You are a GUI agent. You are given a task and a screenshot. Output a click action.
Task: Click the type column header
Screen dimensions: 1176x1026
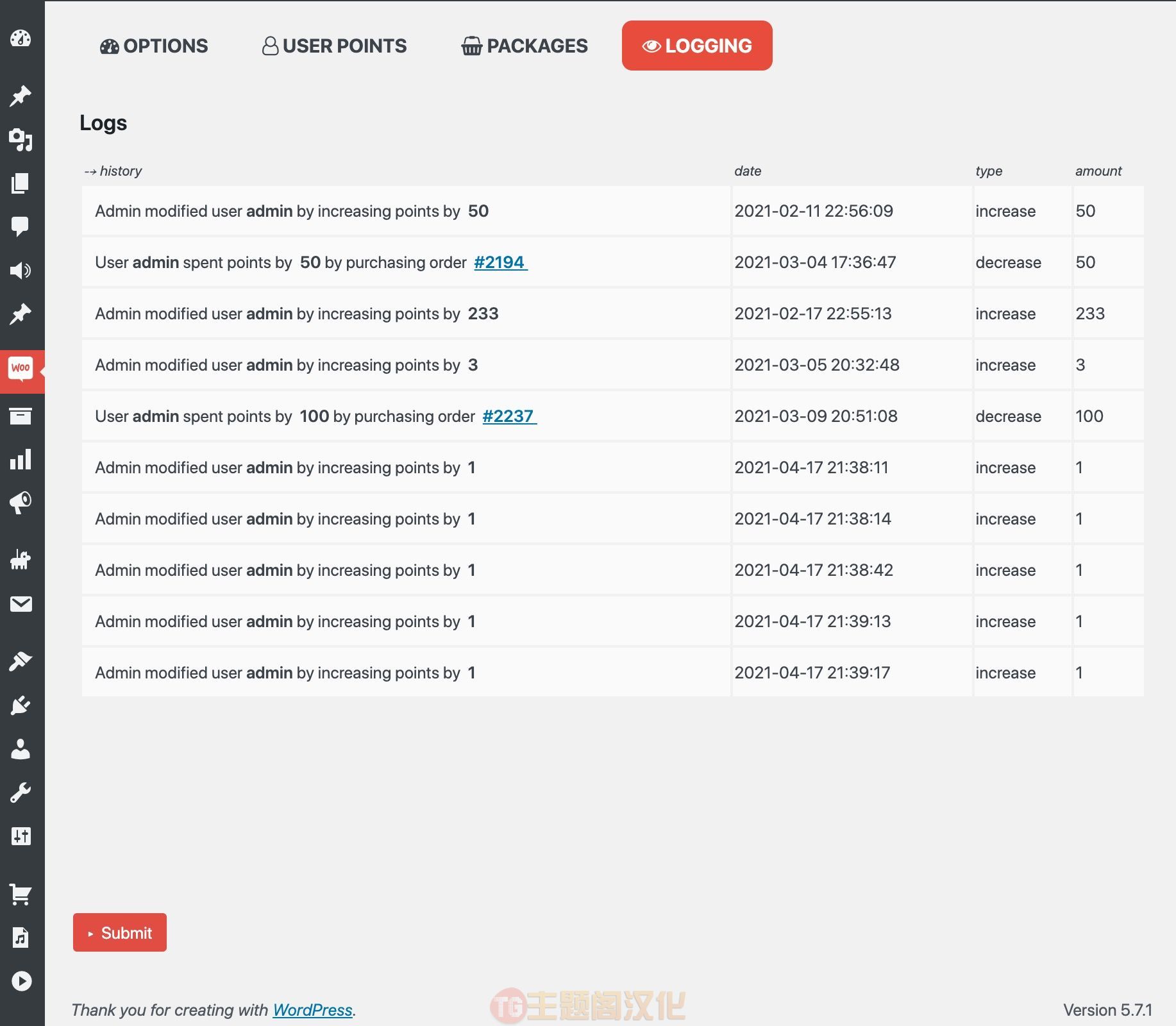tap(989, 171)
